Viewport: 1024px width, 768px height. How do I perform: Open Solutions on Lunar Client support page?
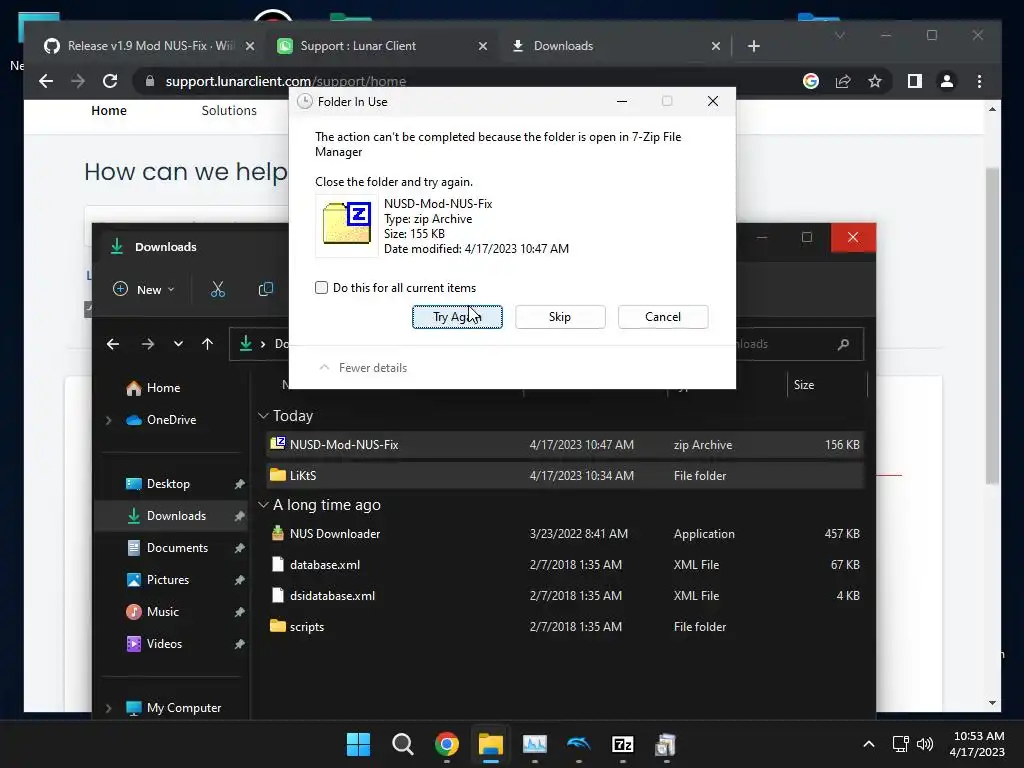point(229,110)
